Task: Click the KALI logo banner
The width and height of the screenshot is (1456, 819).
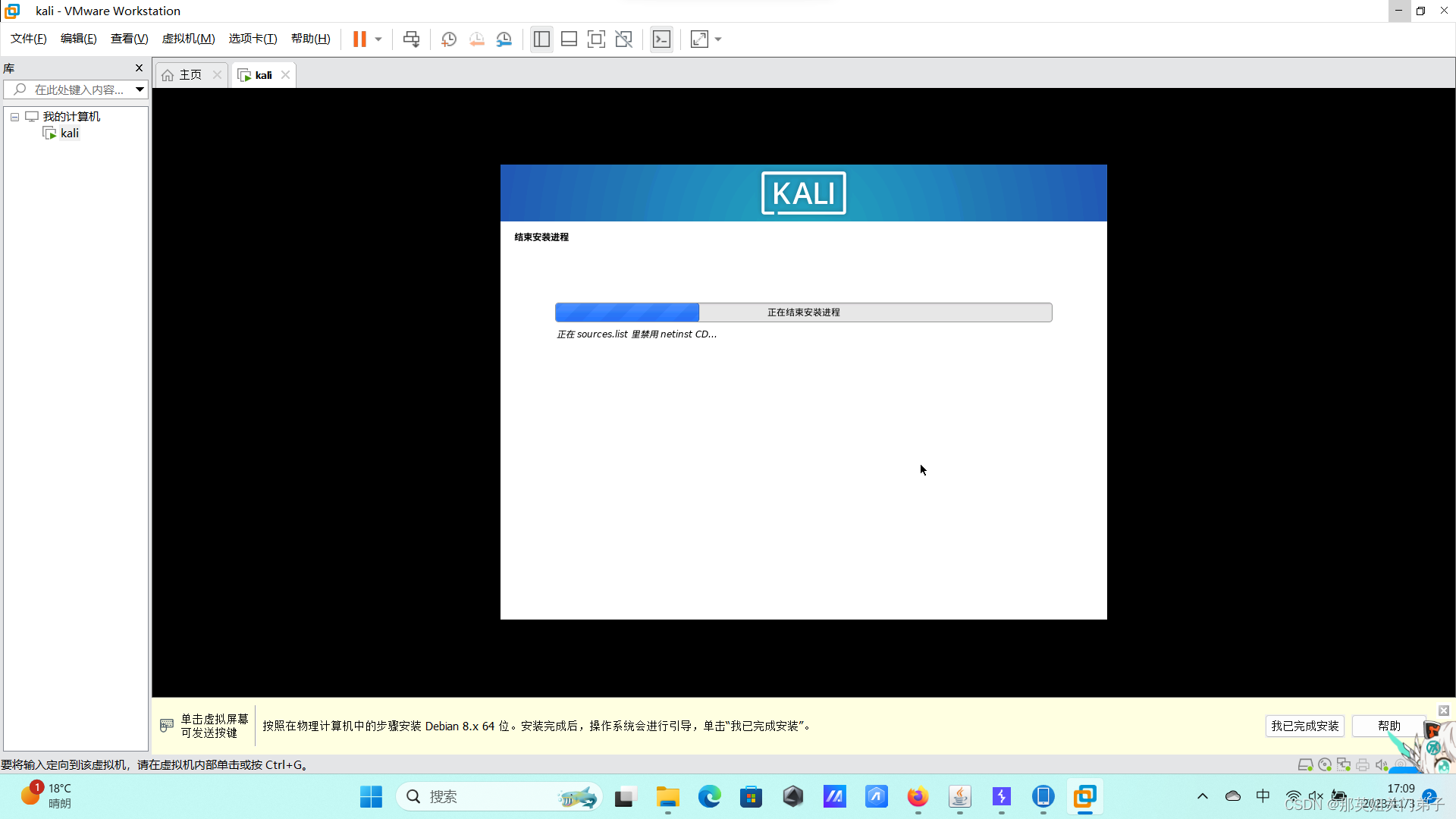Action: point(803,193)
